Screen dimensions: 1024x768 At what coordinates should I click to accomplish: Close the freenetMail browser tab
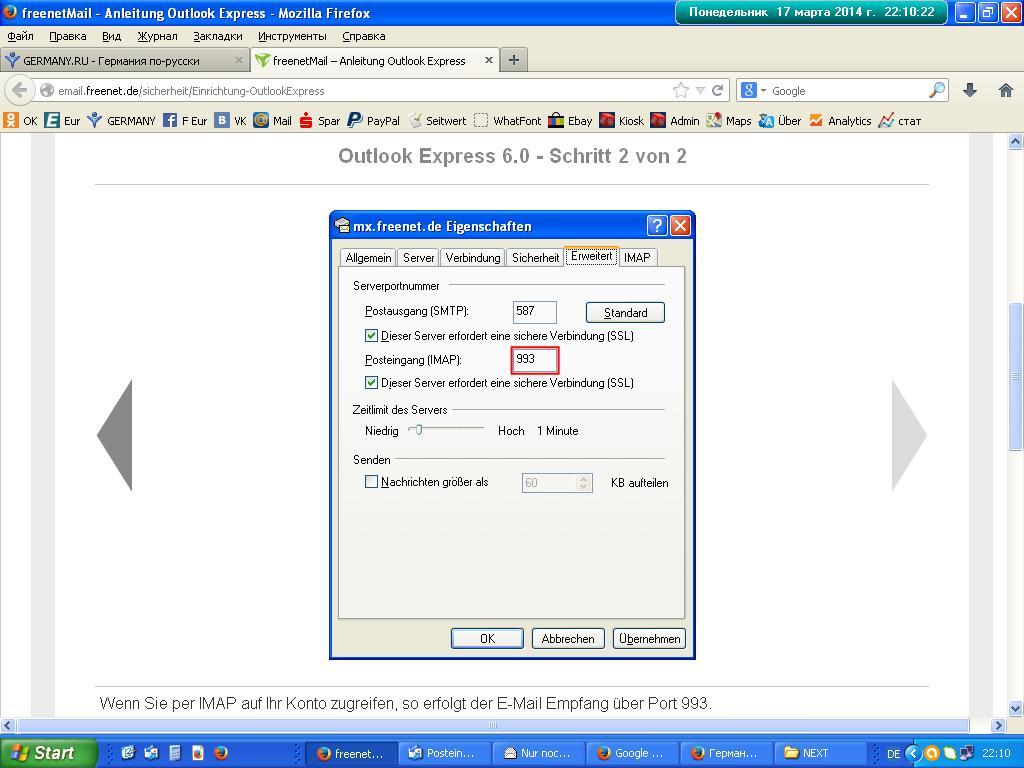click(488, 60)
